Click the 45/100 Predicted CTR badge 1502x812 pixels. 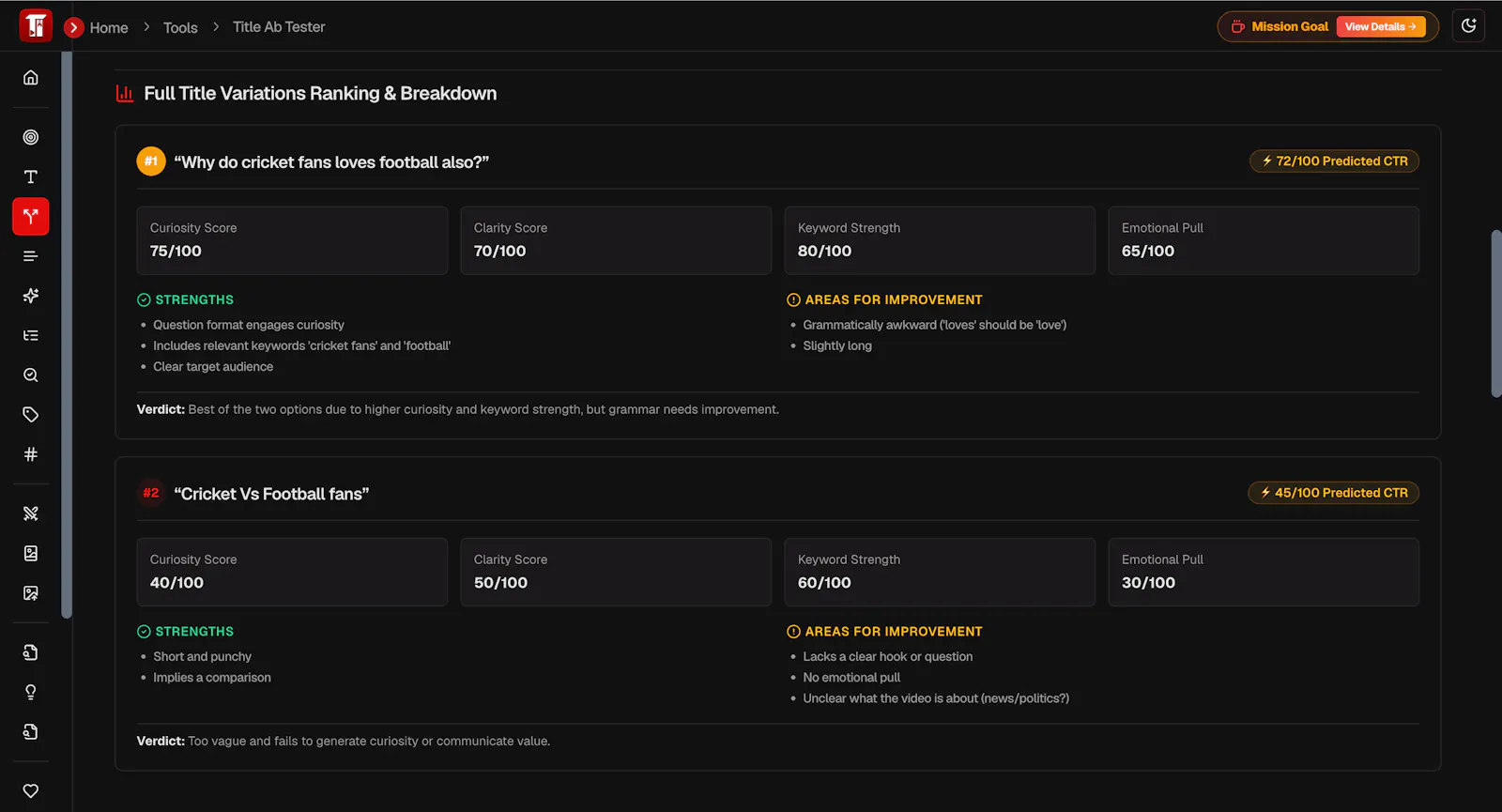tap(1333, 493)
